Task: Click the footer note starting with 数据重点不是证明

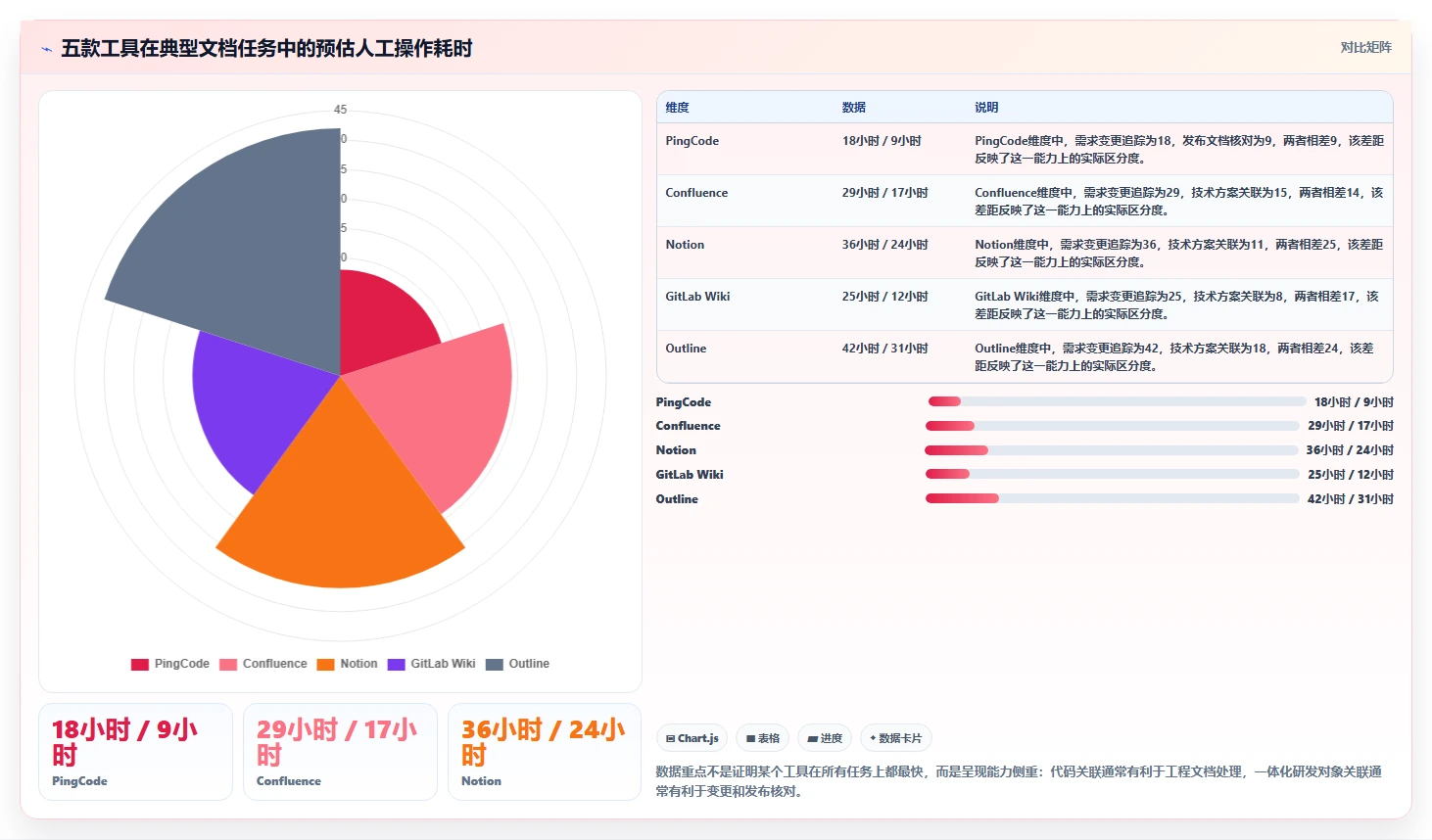Action: (1019, 781)
